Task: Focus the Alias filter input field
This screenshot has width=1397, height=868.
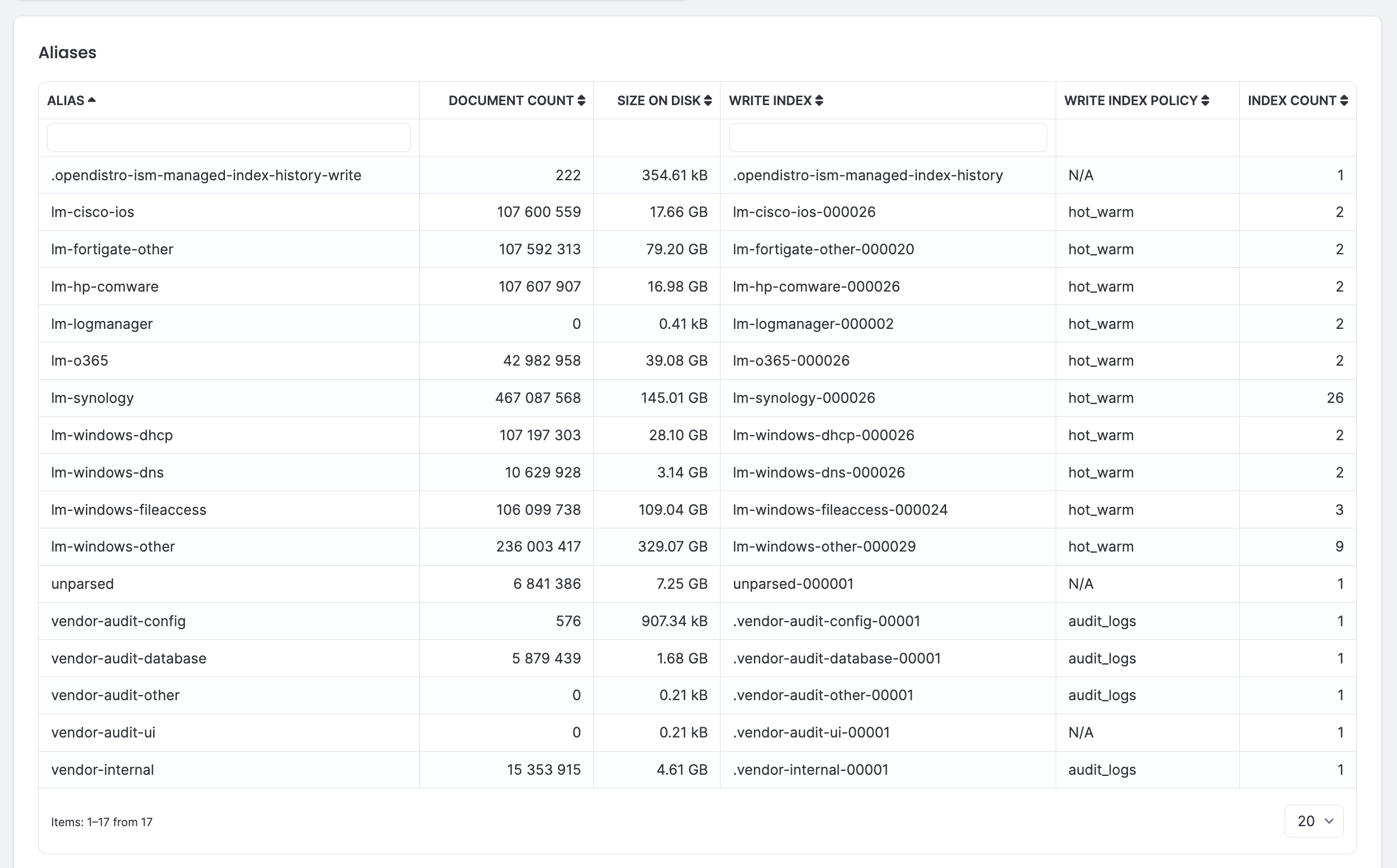Action: click(228, 138)
